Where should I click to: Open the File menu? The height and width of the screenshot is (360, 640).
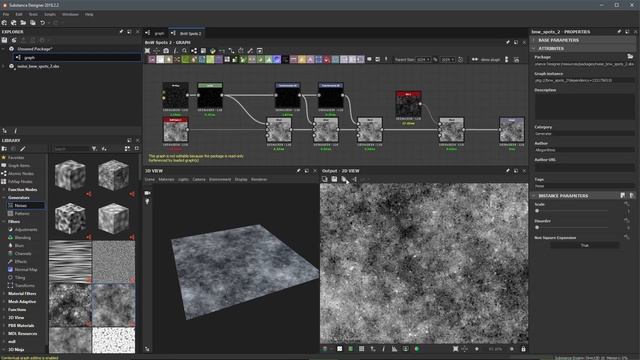6,14
